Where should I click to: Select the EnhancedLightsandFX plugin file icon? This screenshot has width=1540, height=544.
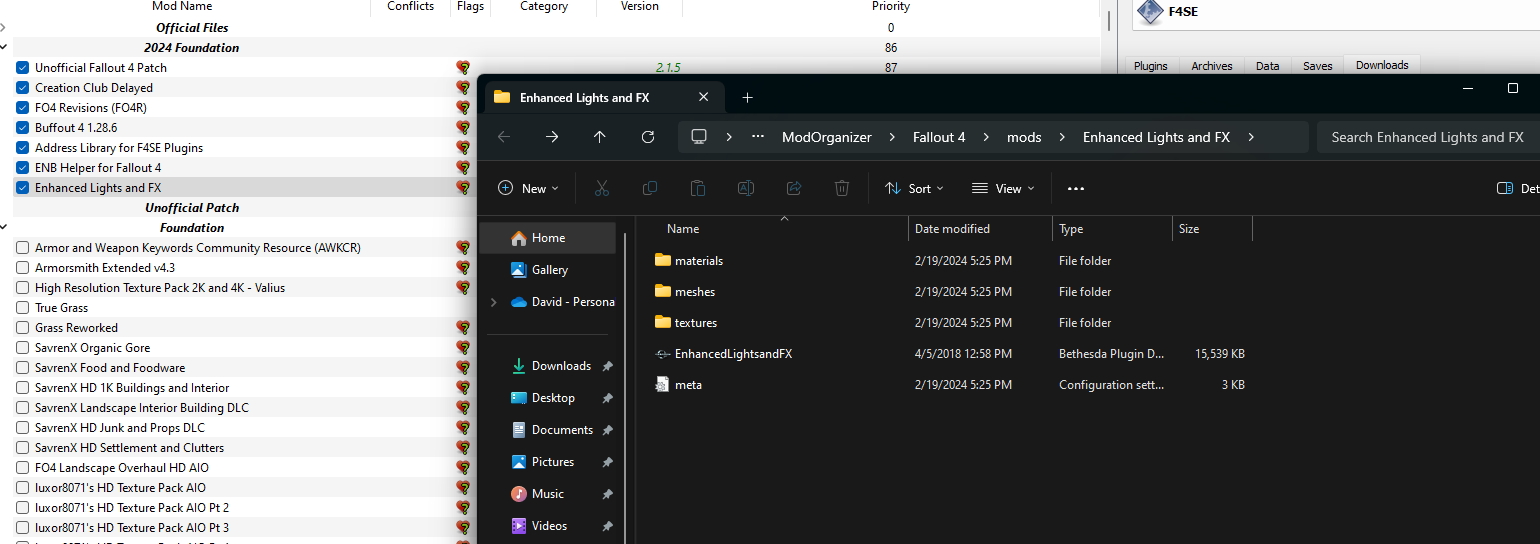pyautogui.click(x=662, y=354)
